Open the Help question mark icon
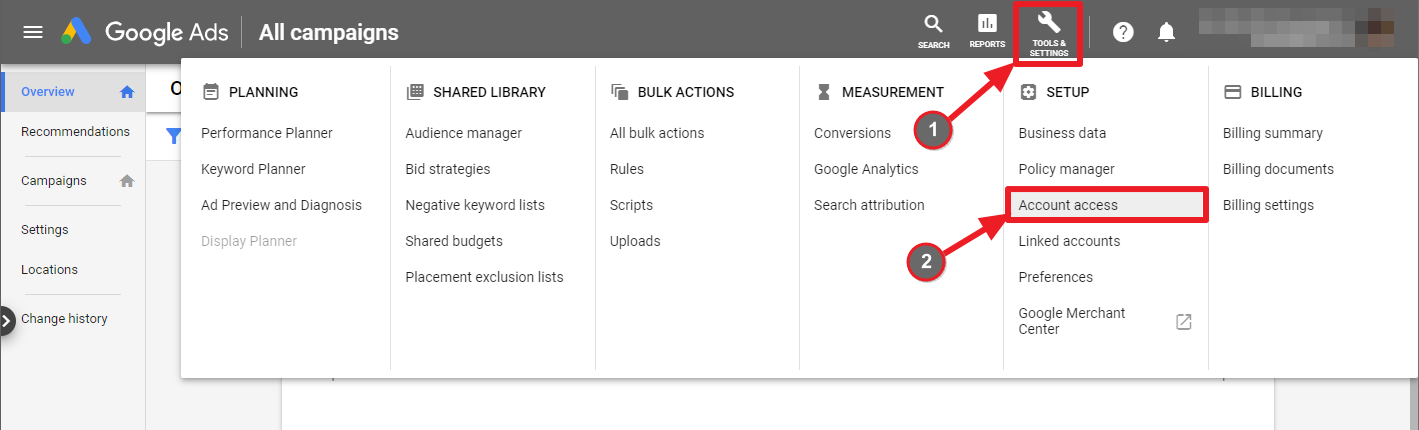 [x=1123, y=32]
